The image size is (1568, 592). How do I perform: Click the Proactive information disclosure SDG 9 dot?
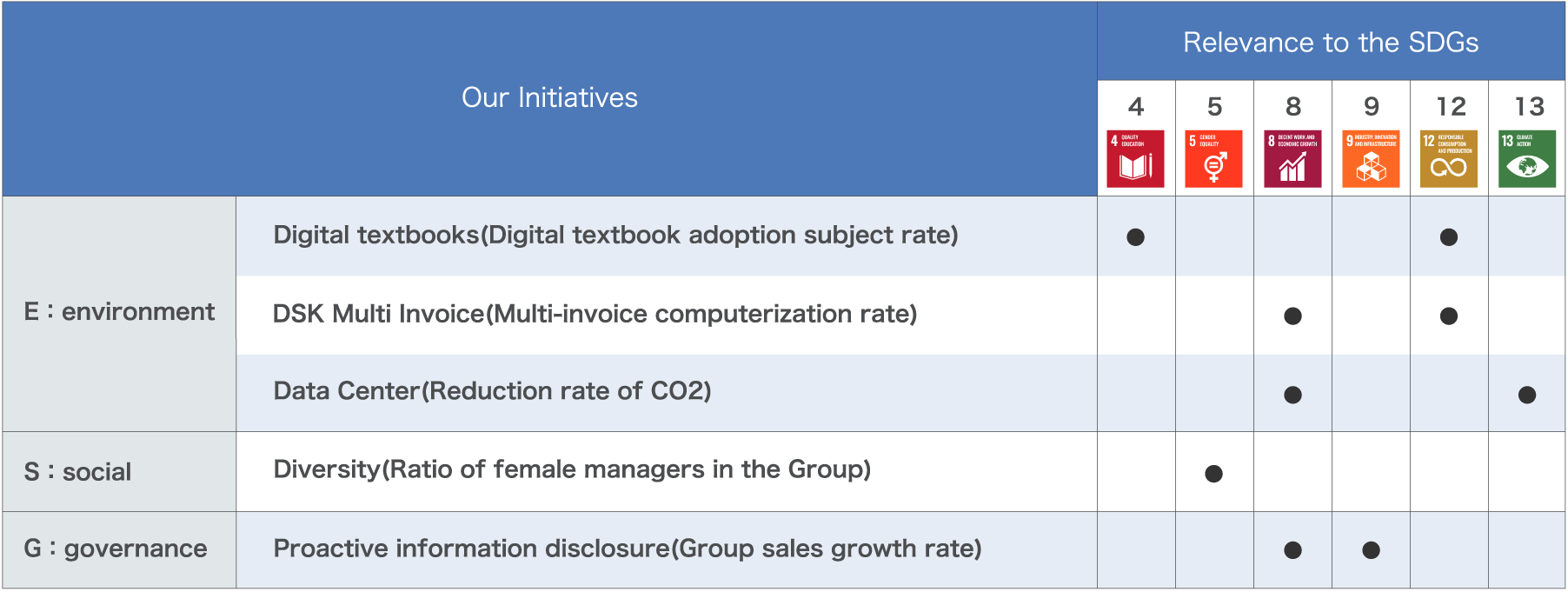1371,550
